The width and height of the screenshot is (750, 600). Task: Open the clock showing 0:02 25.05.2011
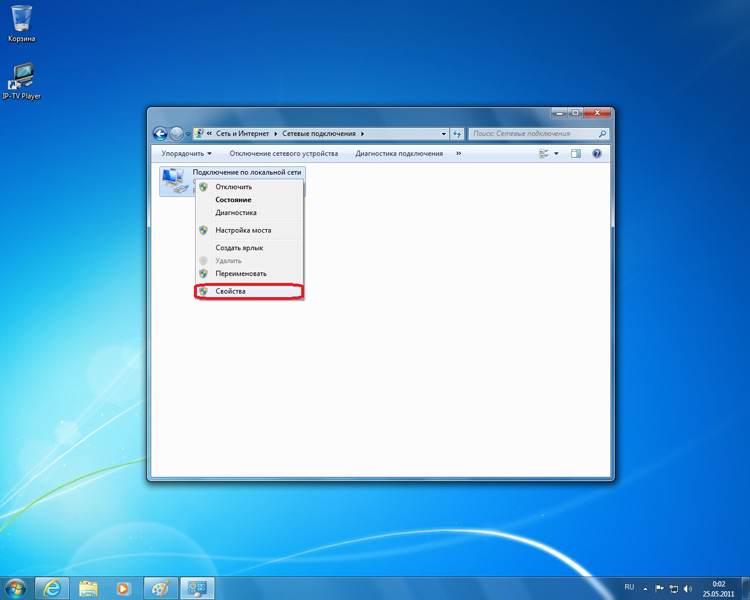[718, 589]
